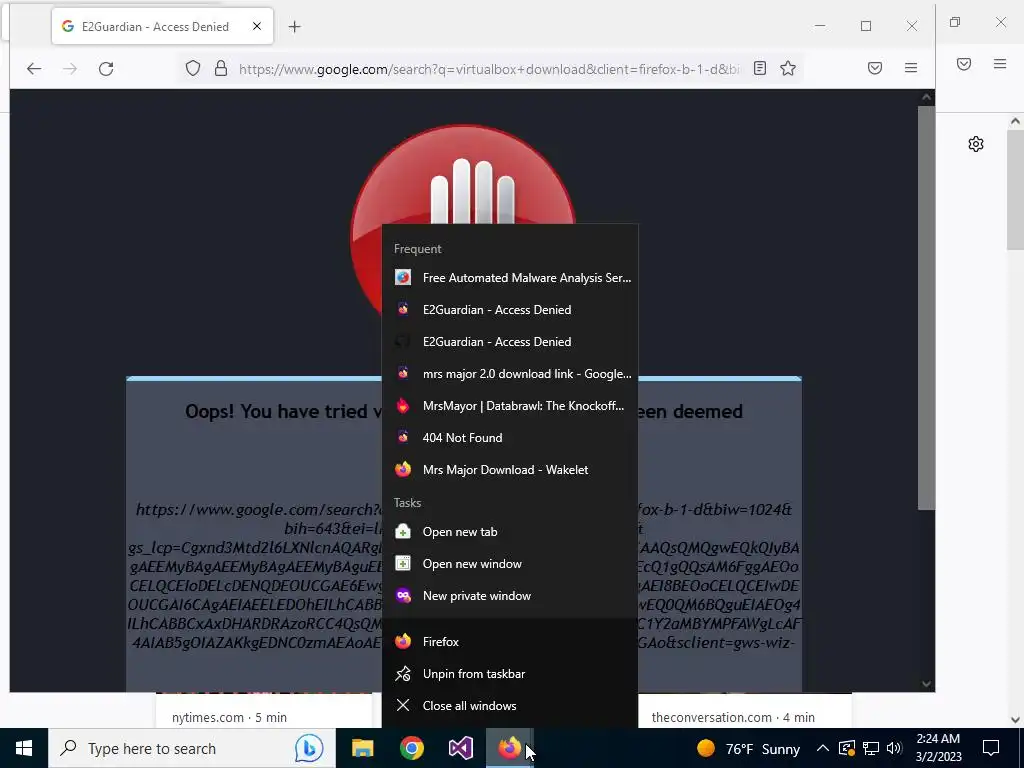Open the nytimes.com 5 min story card
1024x768 pixels.
coord(263,711)
